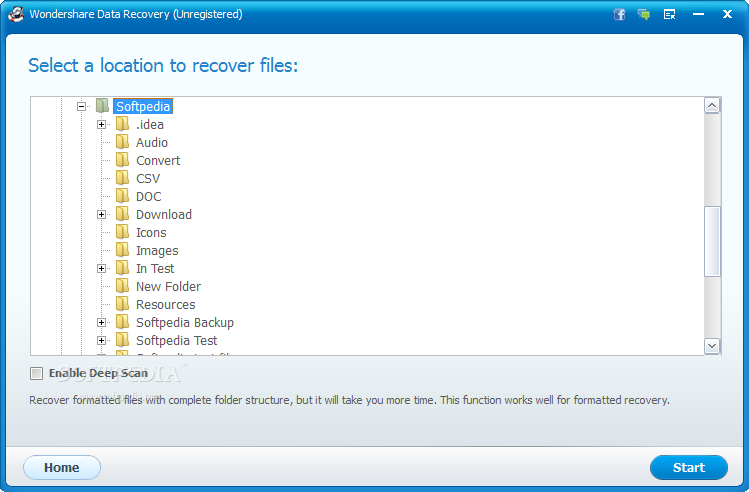Expand the Download folder node
The width and height of the screenshot is (749, 492).
click(101, 214)
